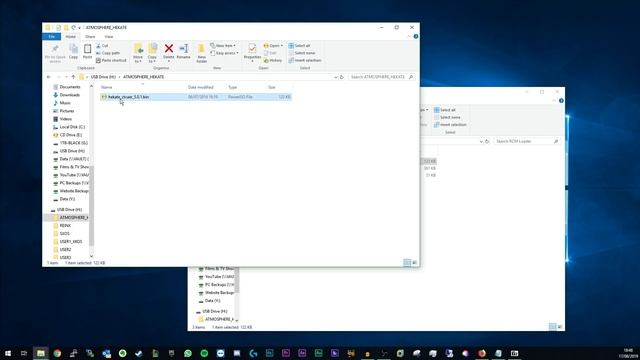Click Copy path in the ribbon
The width and height of the screenshot is (640, 360).
click(x=108, y=53)
